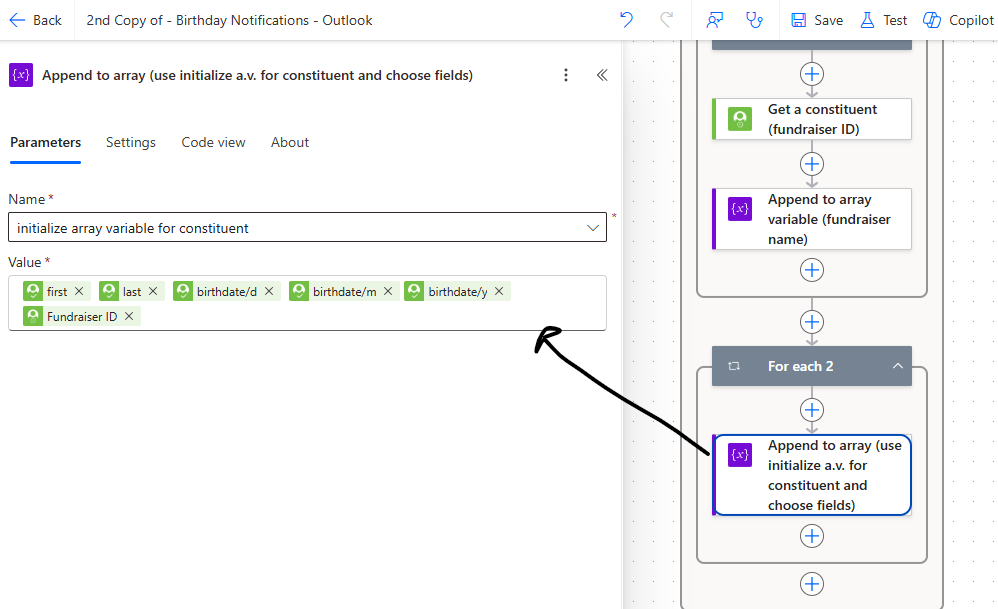The height and width of the screenshot is (609, 998).
Task: Open the About tab
Action: pyautogui.click(x=290, y=143)
